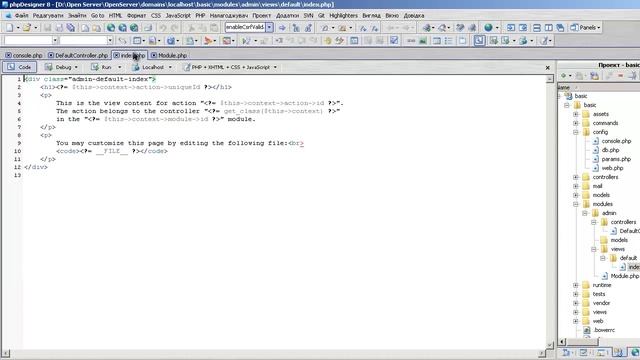Click the Debug button

click(58, 67)
